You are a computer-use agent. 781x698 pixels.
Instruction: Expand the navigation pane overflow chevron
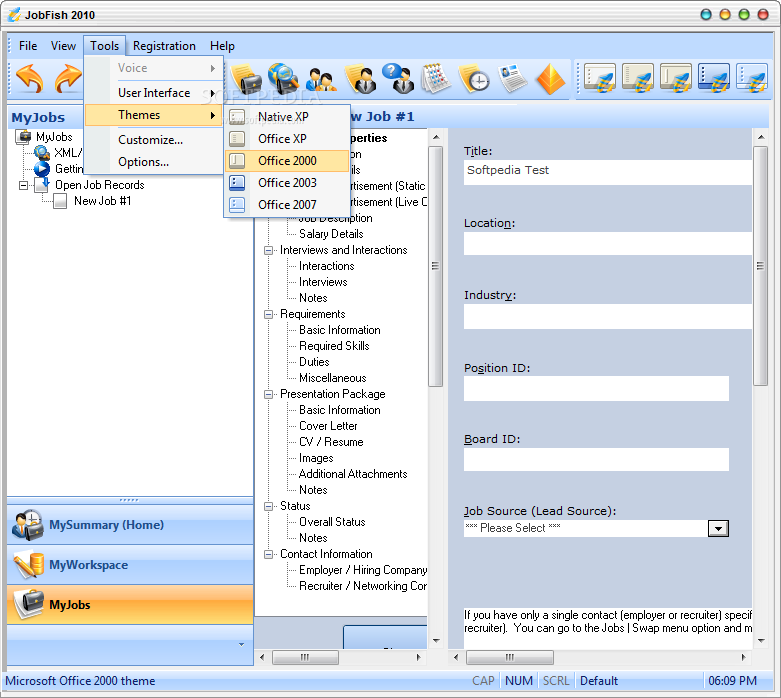[242, 645]
